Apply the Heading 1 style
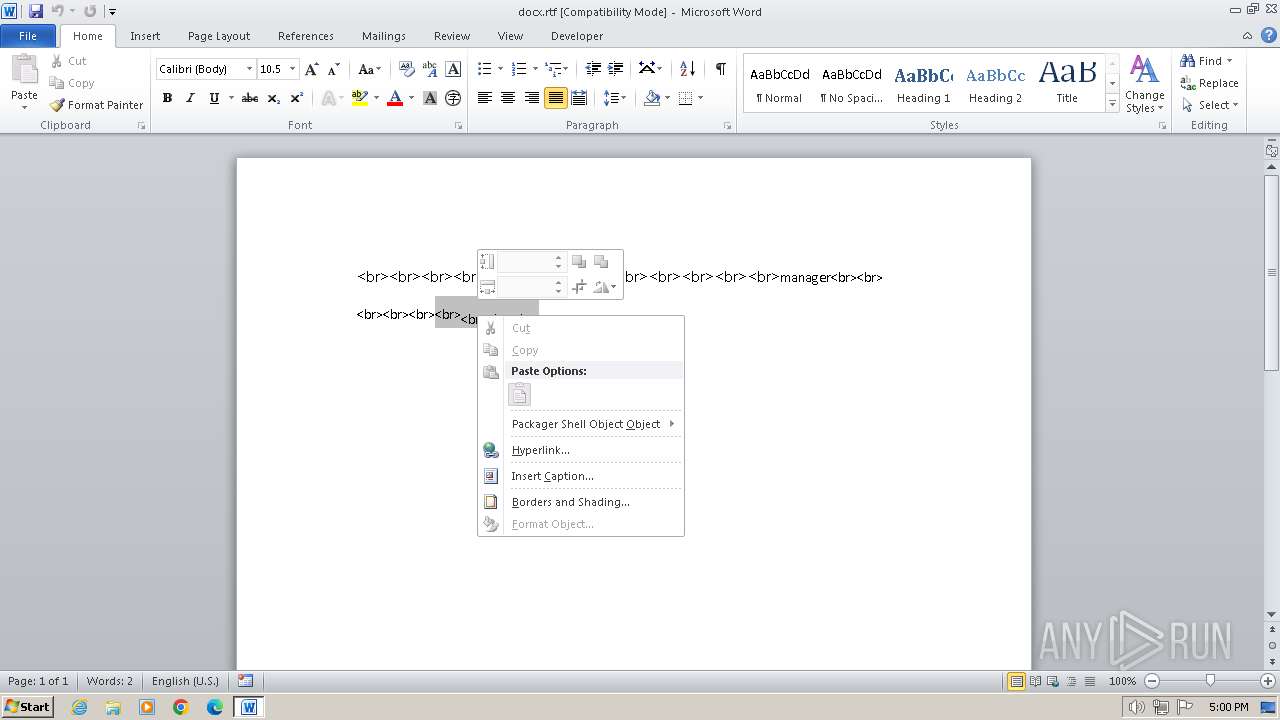Image resolution: width=1280 pixels, height=720 pixels. click(x=923, y=84)
